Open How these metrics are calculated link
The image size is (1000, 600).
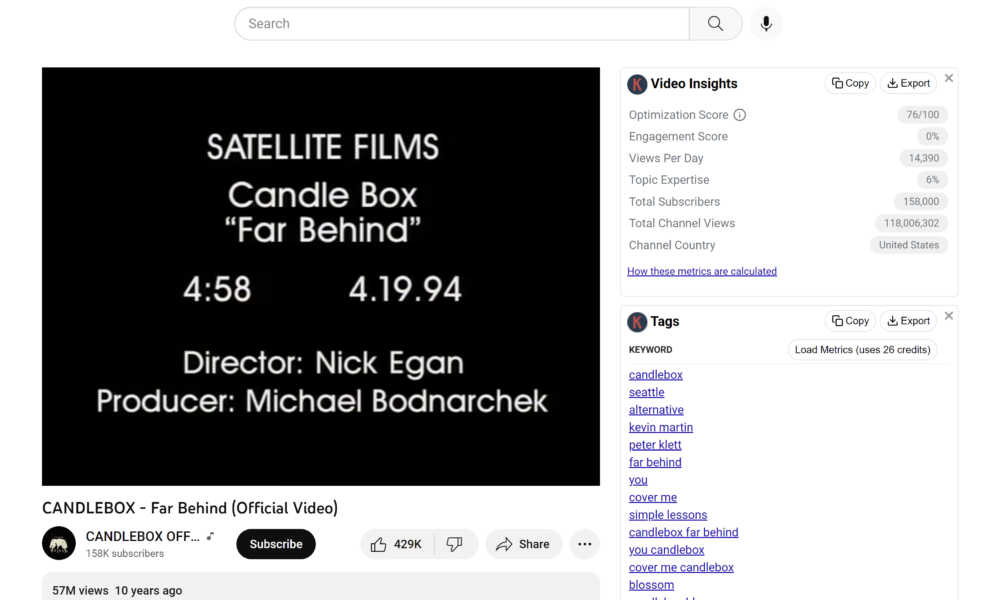tap(702, 271)
